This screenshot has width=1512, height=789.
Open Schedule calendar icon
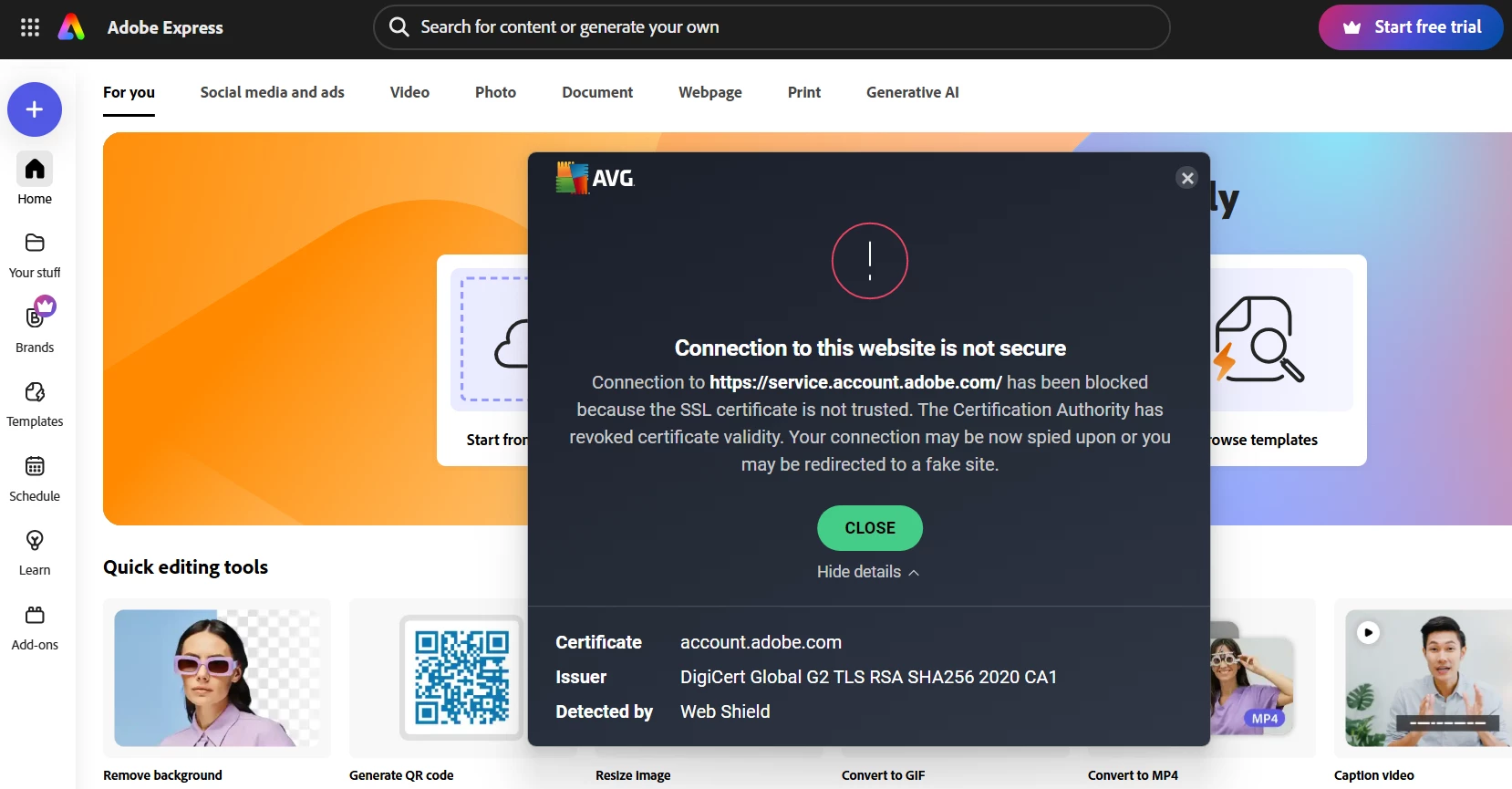[x=35, y=467]
